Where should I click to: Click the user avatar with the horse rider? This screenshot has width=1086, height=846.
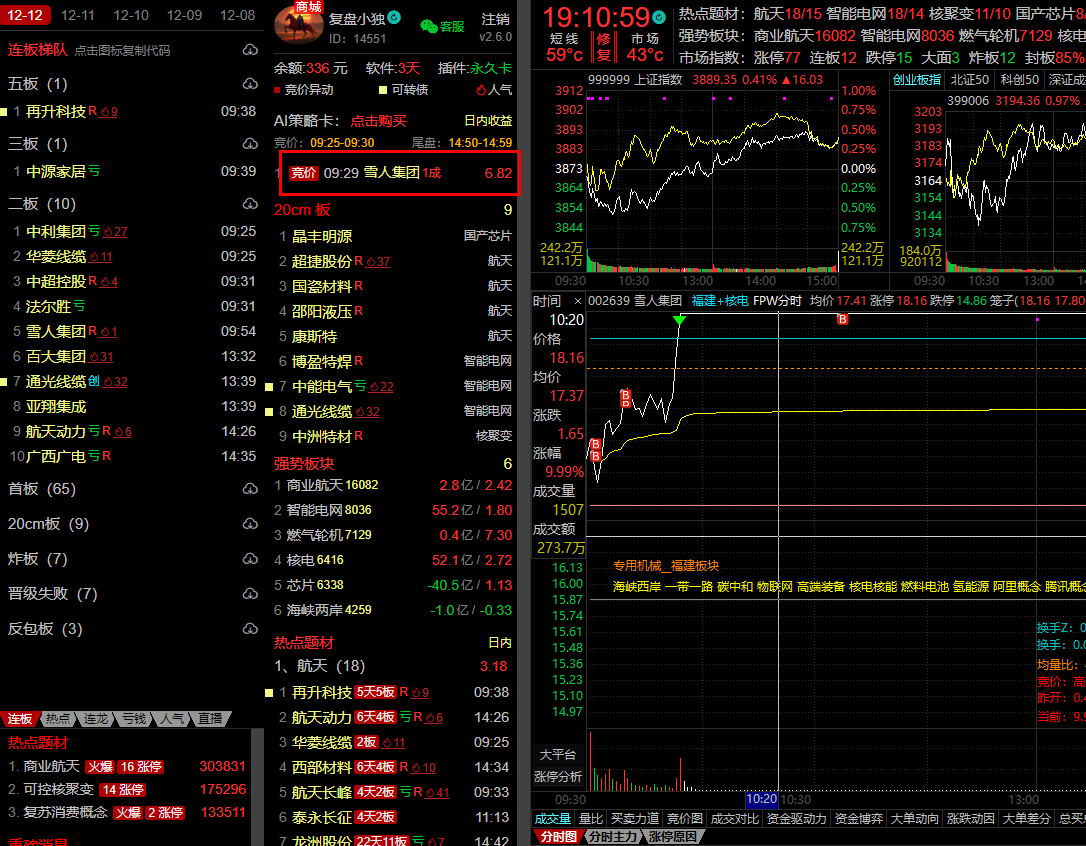(x=297, y=26)
